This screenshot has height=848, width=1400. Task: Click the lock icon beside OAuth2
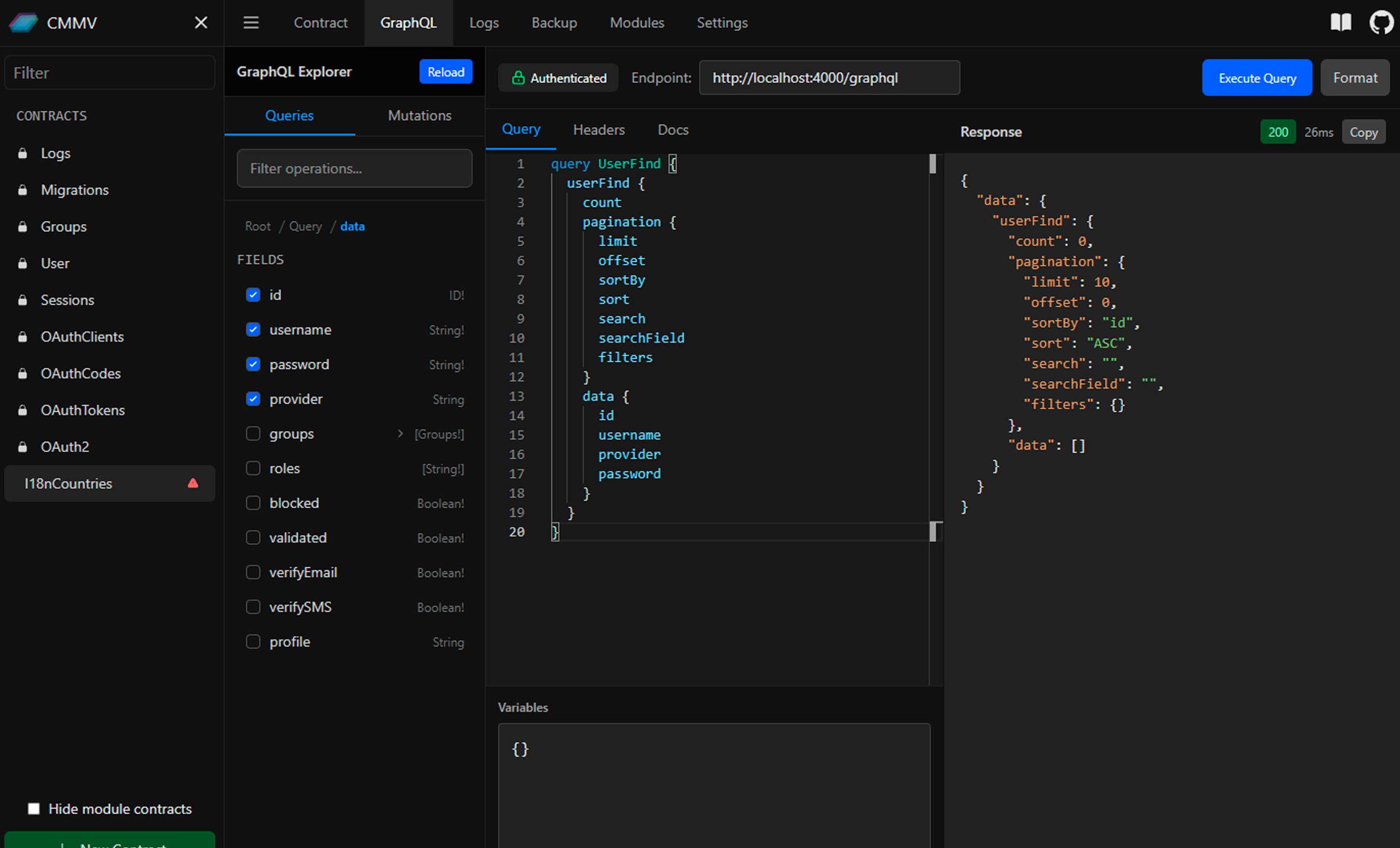[23, 447]
